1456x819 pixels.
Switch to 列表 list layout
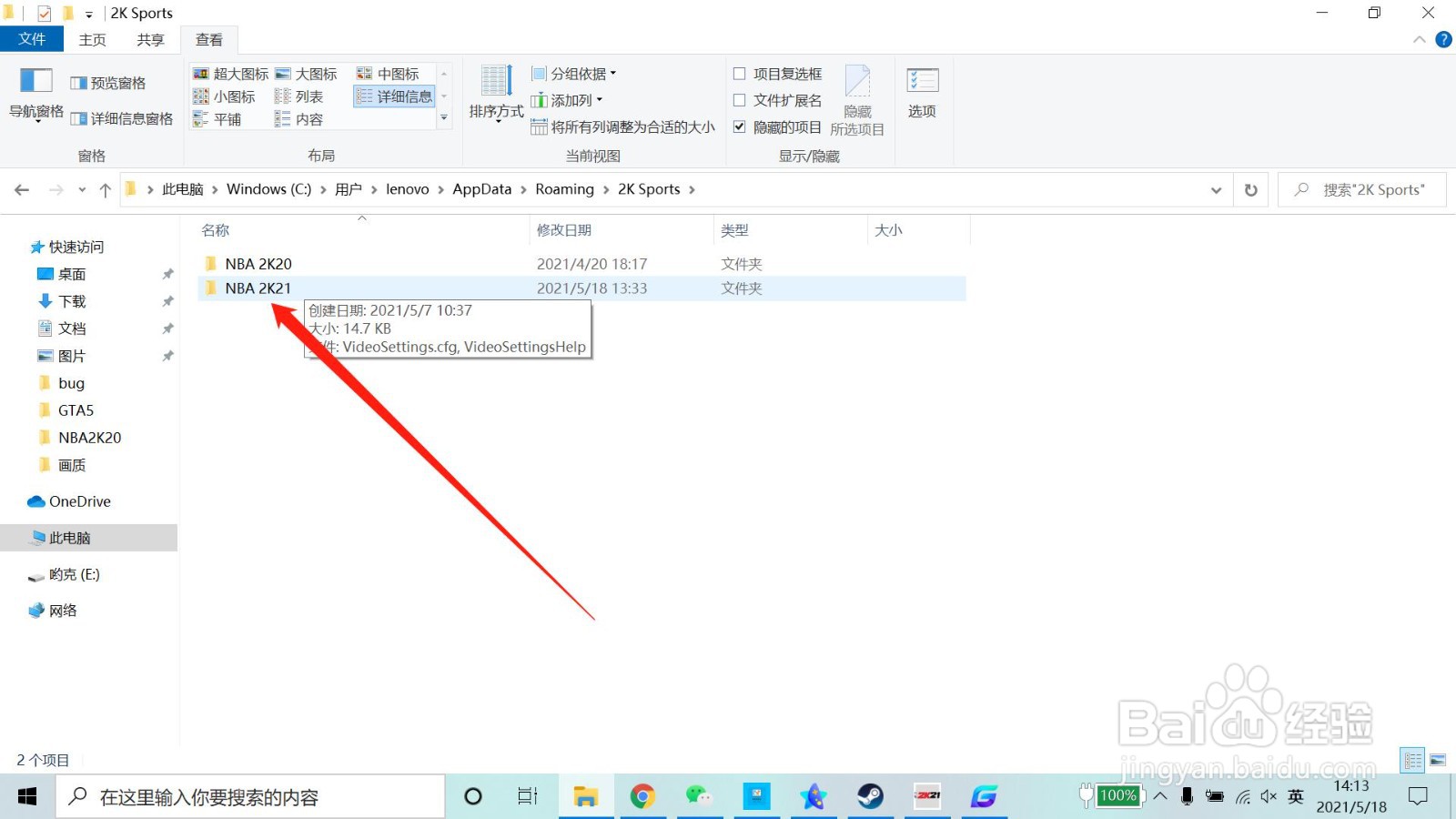(298, 96)
